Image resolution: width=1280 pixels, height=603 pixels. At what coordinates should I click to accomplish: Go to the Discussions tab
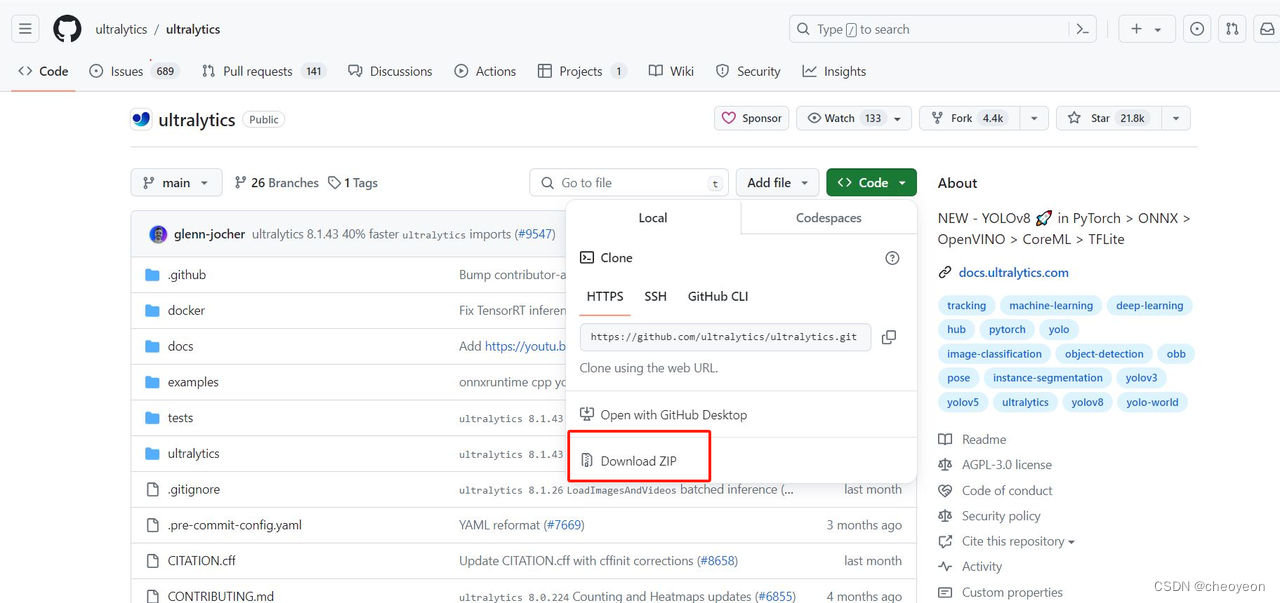click(390, 71)
